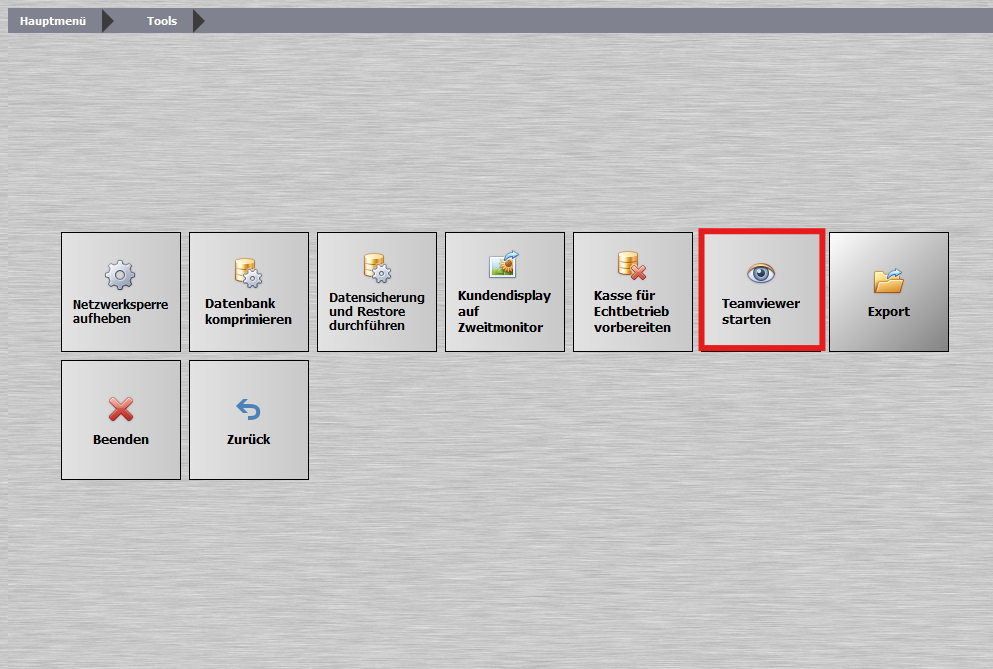Prepare Kasse für Echtbetrieb vorbereiten
993x669 pixels.
click(x=632, y=291)
